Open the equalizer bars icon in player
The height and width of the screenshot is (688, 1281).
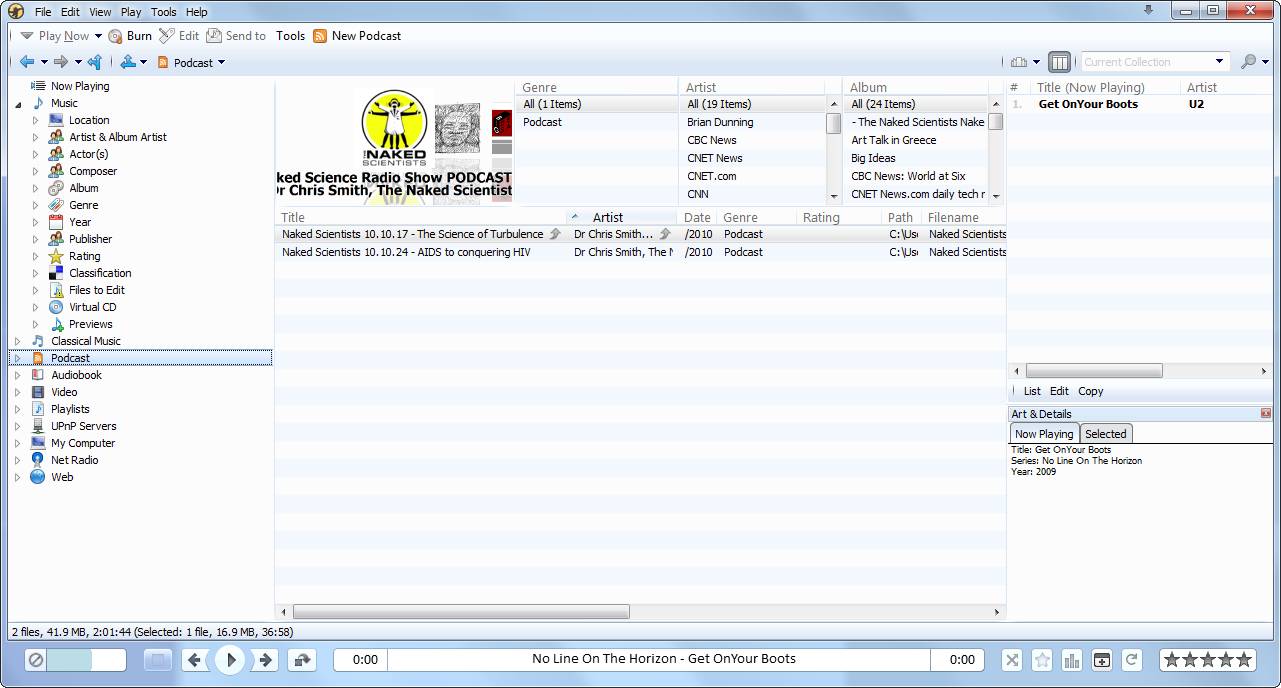point(1072,660)
